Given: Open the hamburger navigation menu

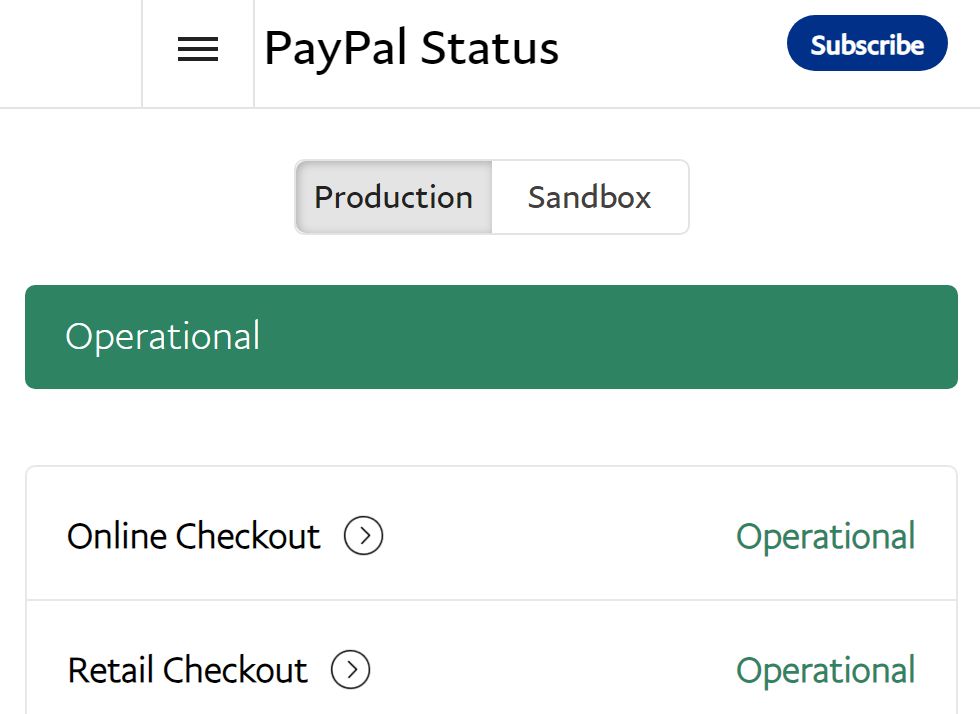Looking at the screenshot, I should point(198,49).
